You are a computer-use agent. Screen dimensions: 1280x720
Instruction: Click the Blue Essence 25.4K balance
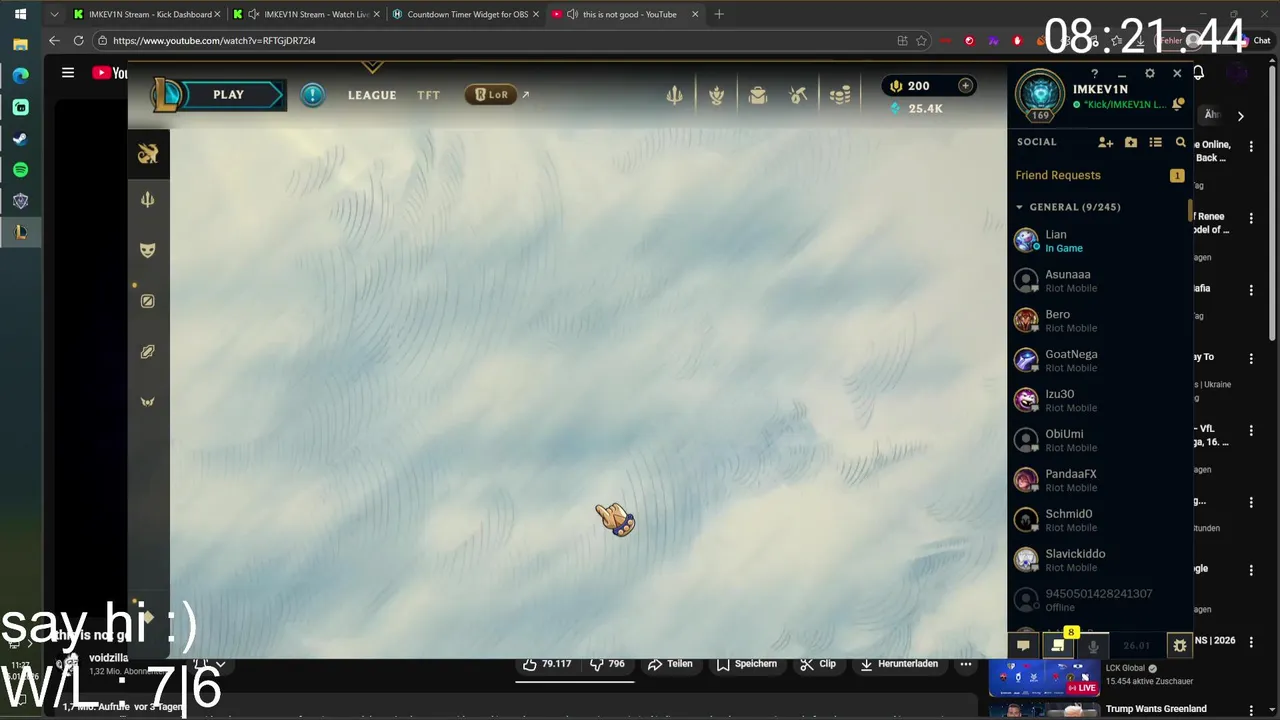[x=916, y=108]
